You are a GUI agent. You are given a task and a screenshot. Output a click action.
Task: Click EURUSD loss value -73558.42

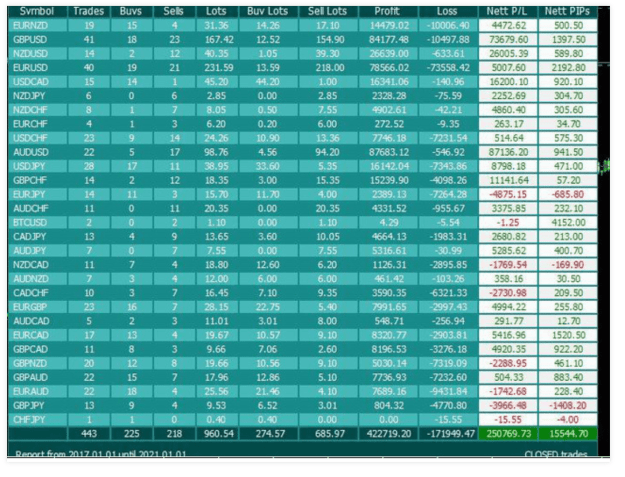[x=448, y=68]
